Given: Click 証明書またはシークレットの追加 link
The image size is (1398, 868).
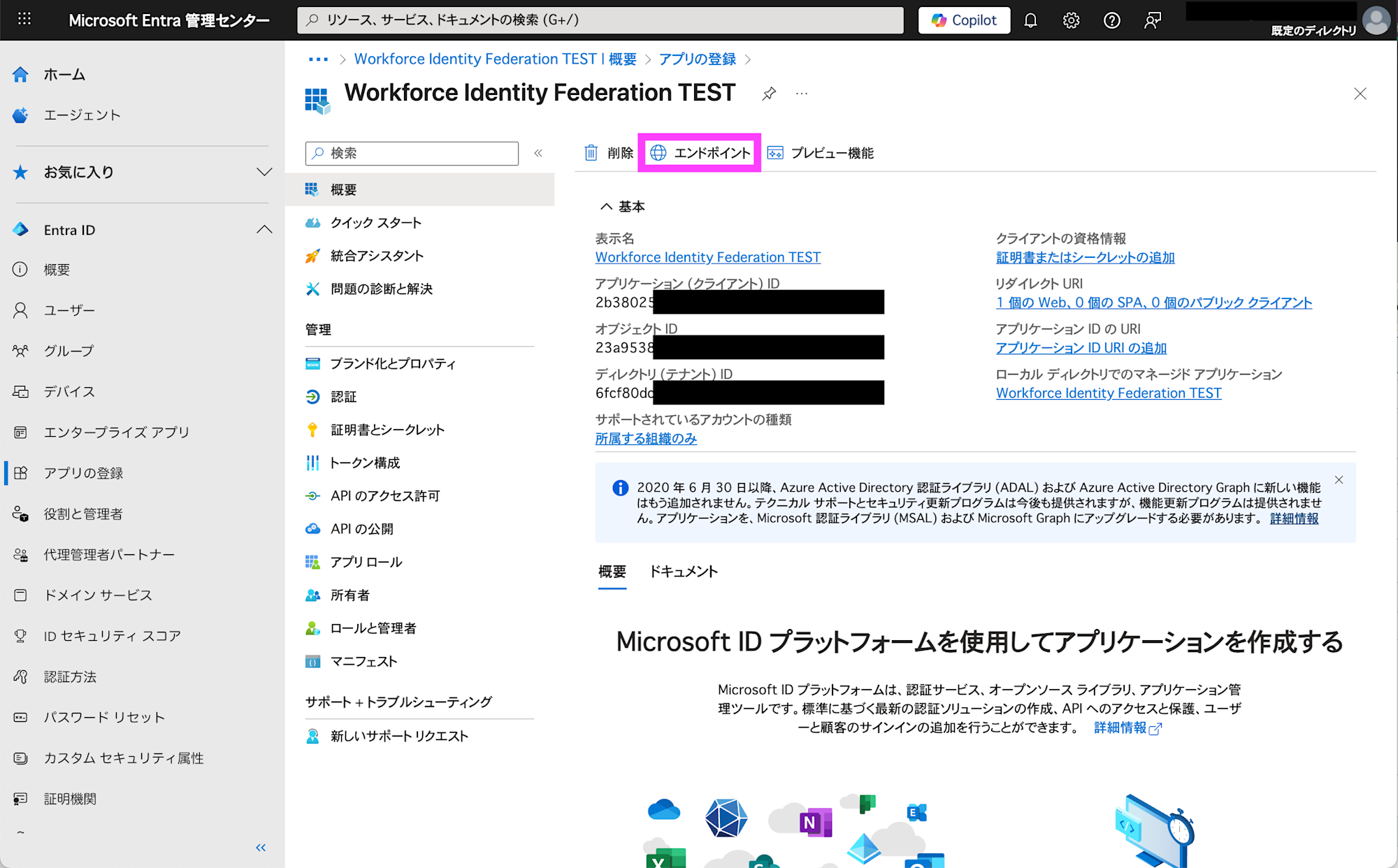Looking at the screenshot, I should point(1085,257).
